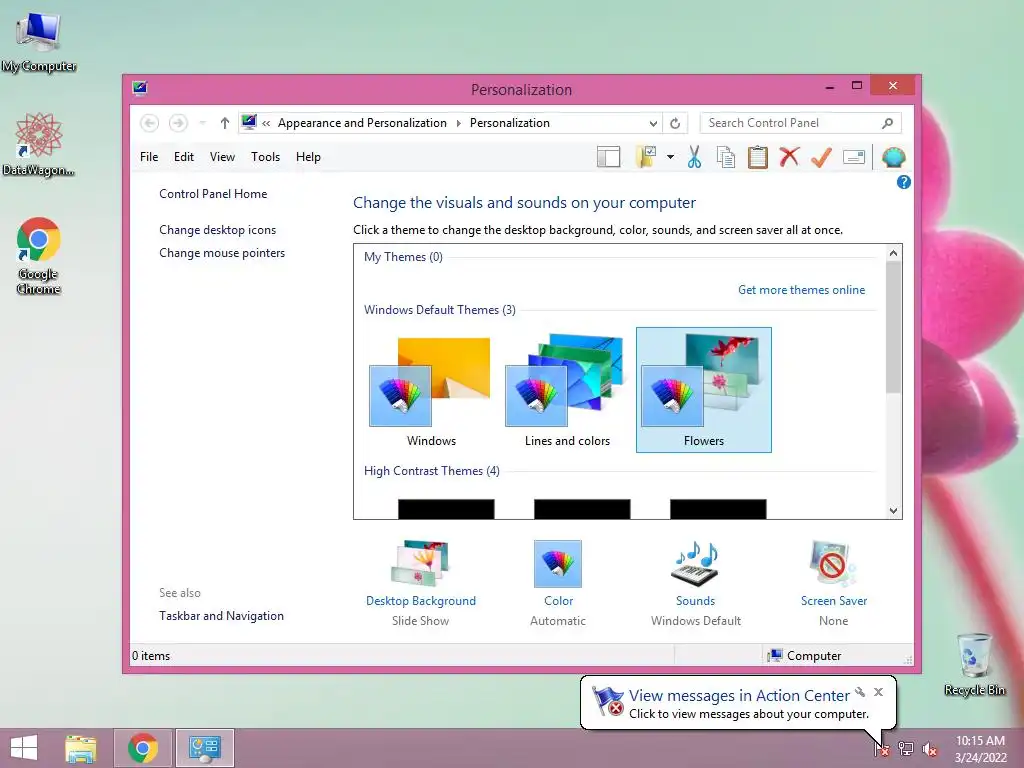Open the Edit menu
The image size is (1024, 768).
[x=184, y=157]
